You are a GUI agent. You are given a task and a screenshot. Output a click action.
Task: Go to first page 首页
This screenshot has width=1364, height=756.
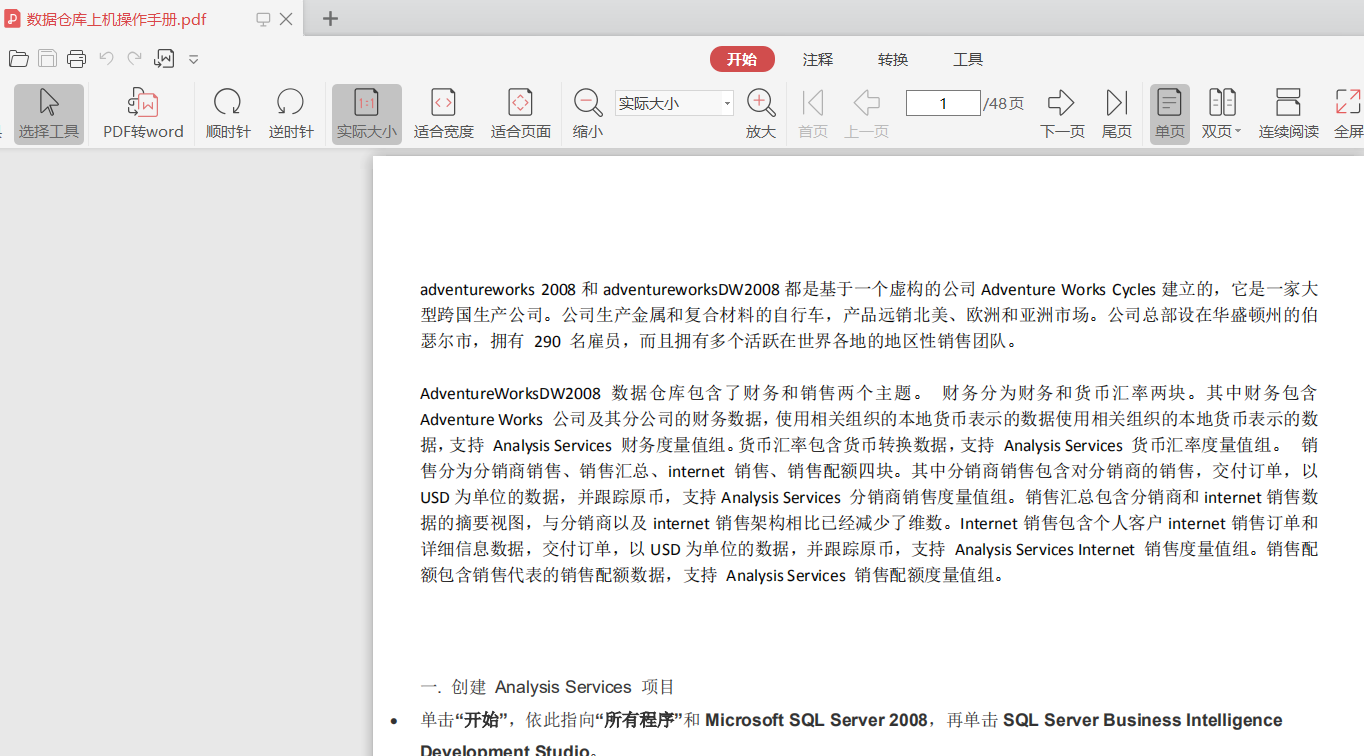pyautogui.click(x=812, y=114)
